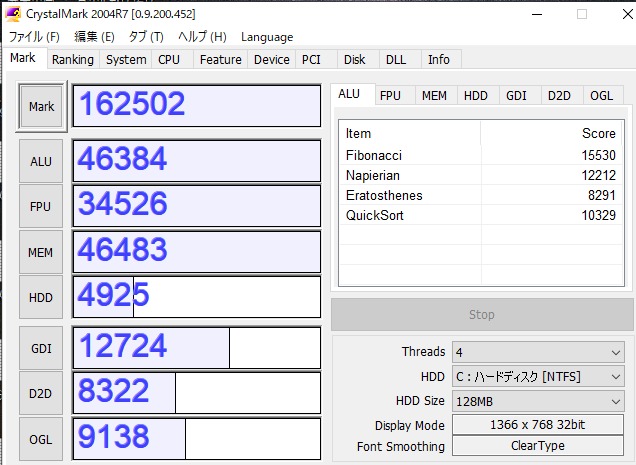
Task: Run the MEM benchmark button
Action: (x=41, y=252)
